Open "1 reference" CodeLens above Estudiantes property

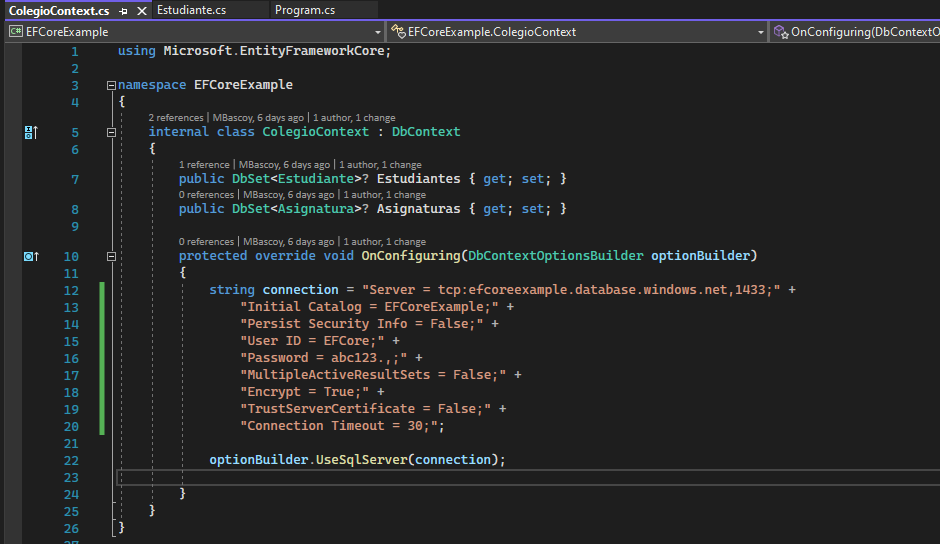(204, 165)
